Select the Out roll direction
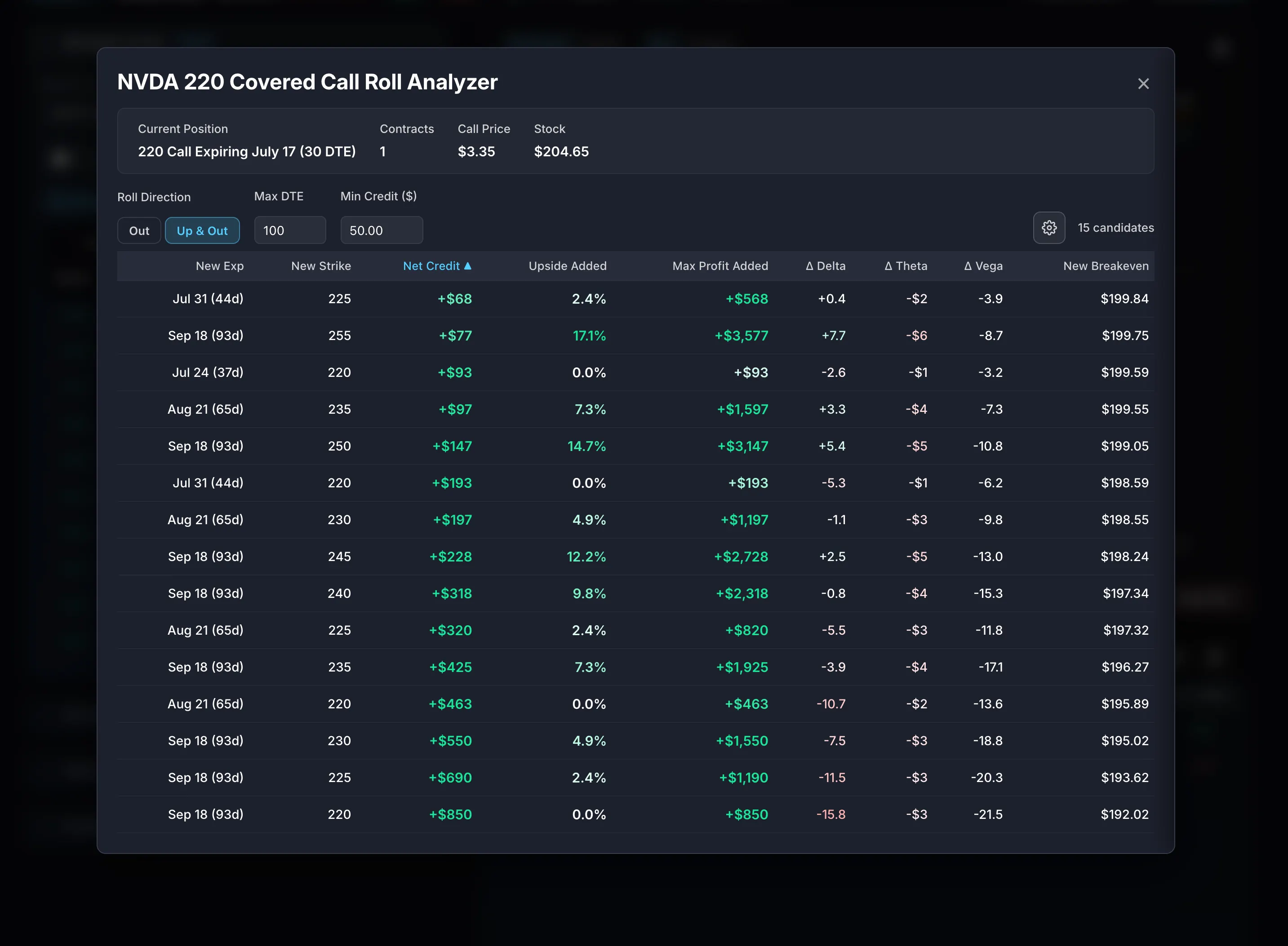Image resolution: width=1288 pixels, height=946 pixels. pyautogui.click(x=139, y=231)
